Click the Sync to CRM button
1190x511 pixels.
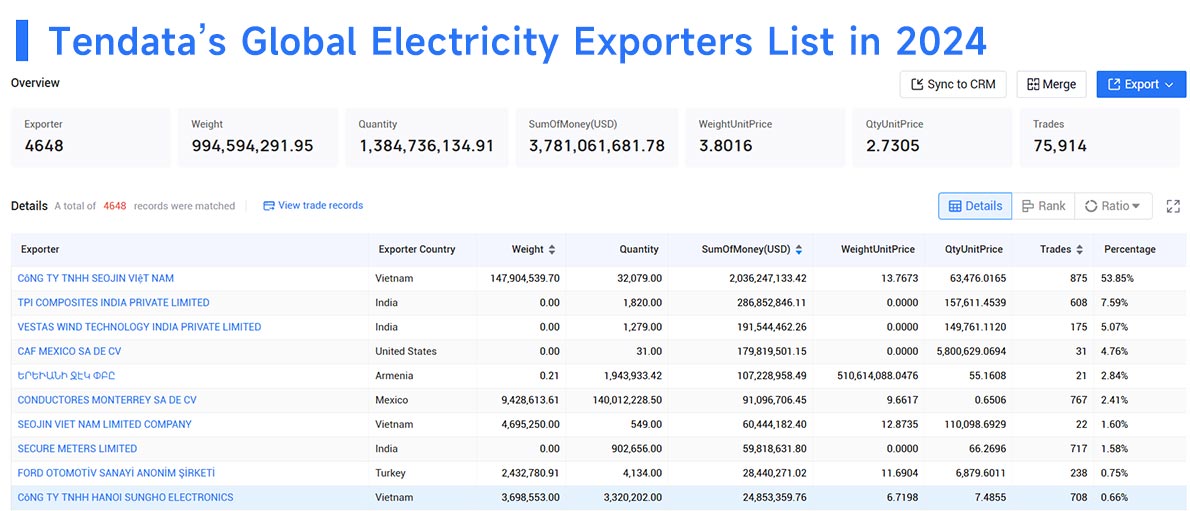click(952, 84)
